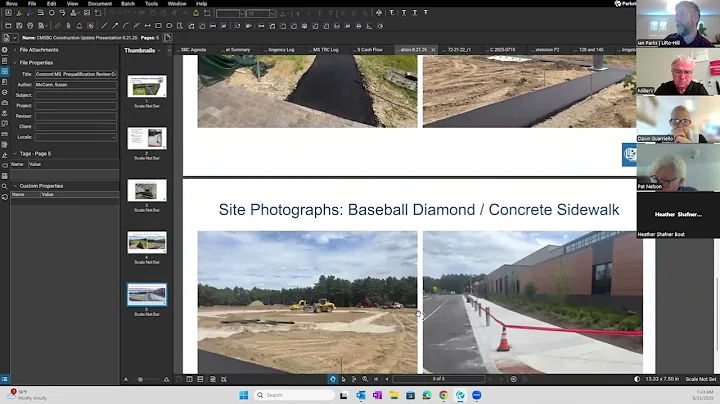Toggle the Dimmer icon in status bar
The image size is (720, 404).
(637, 379)
